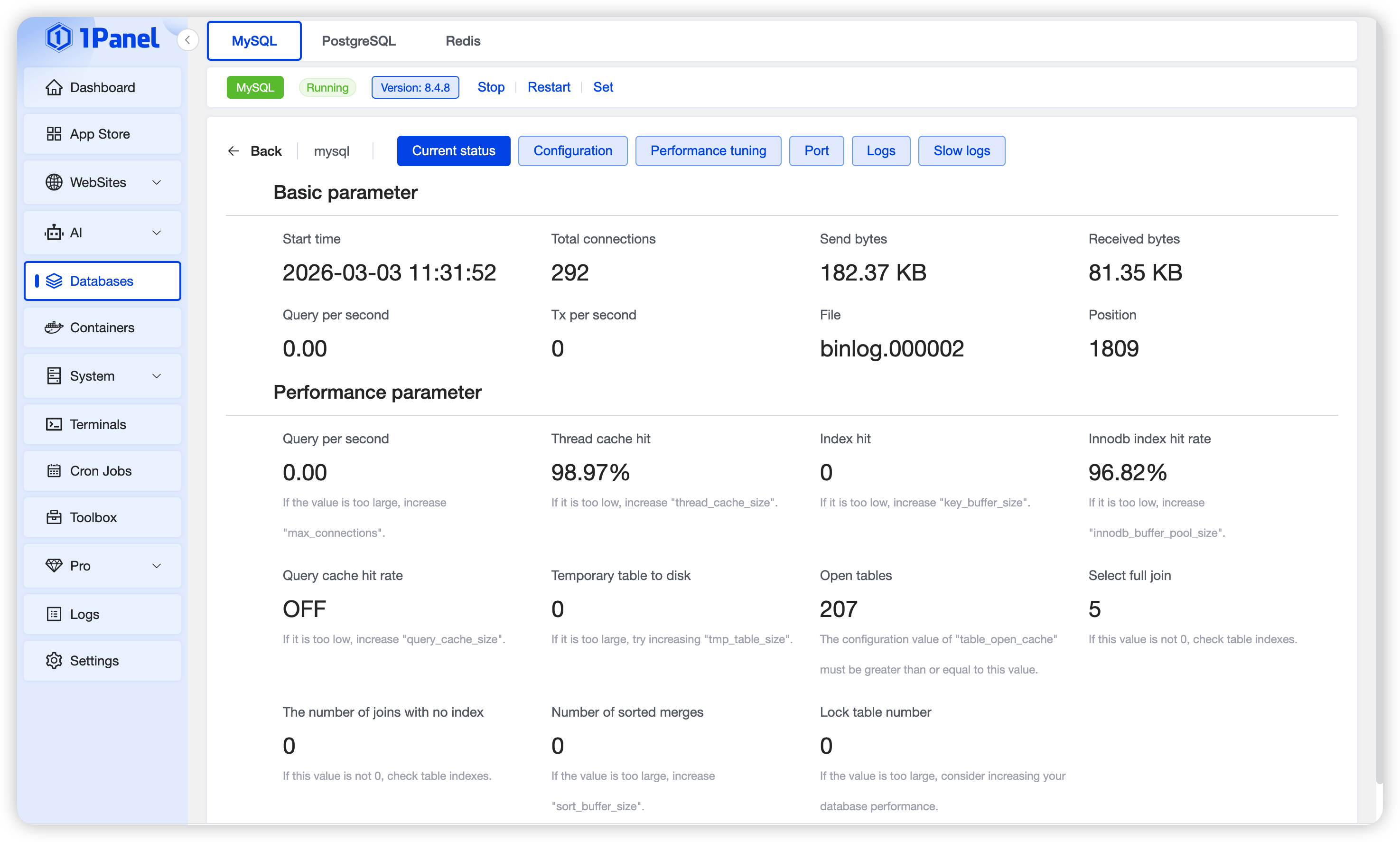The width and height of the screenshot is (1400, 842).
Task: Click the Terminals console icon
Action: [54, 424]
